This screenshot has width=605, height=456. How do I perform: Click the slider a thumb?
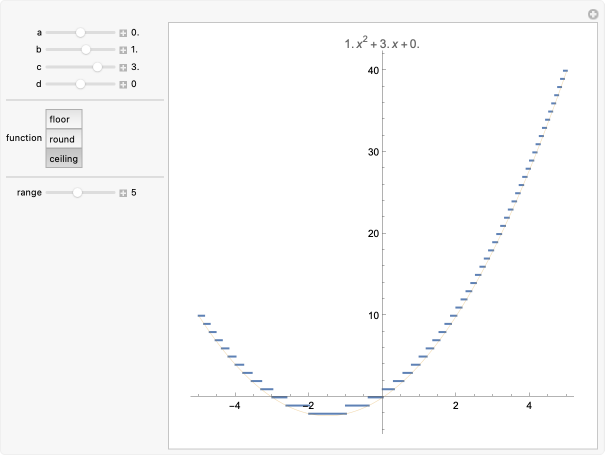point(81,33)
